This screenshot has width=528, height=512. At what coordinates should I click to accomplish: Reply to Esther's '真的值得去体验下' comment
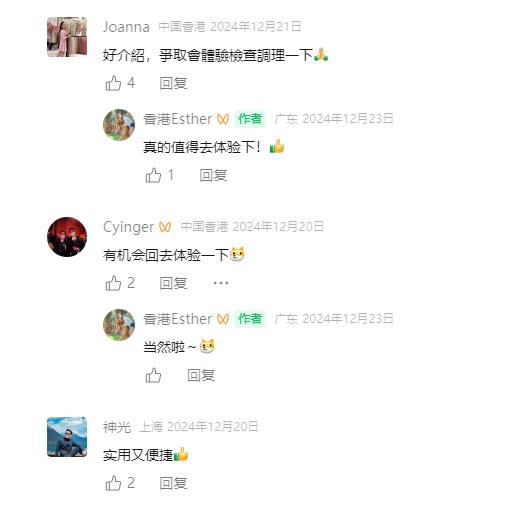[x=213, y=175]
